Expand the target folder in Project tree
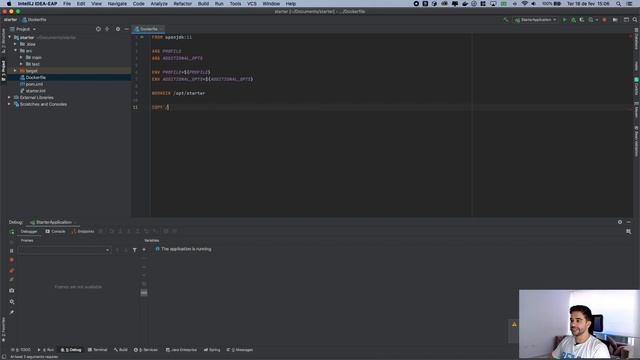The image size is (640, 360). click(16, 71)
